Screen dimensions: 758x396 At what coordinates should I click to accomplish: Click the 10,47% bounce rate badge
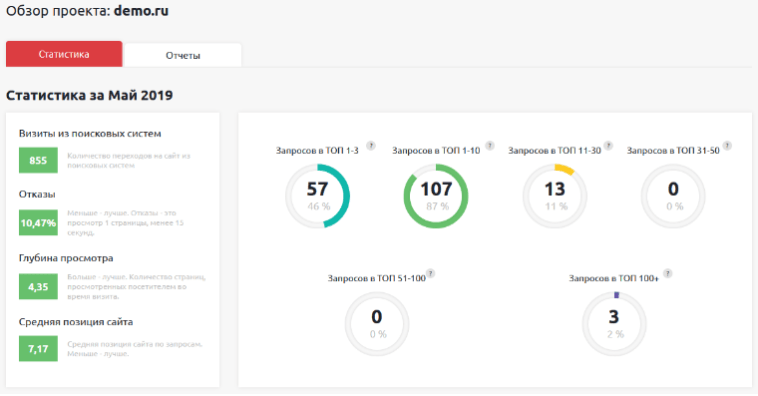click(x=38, y=222)
